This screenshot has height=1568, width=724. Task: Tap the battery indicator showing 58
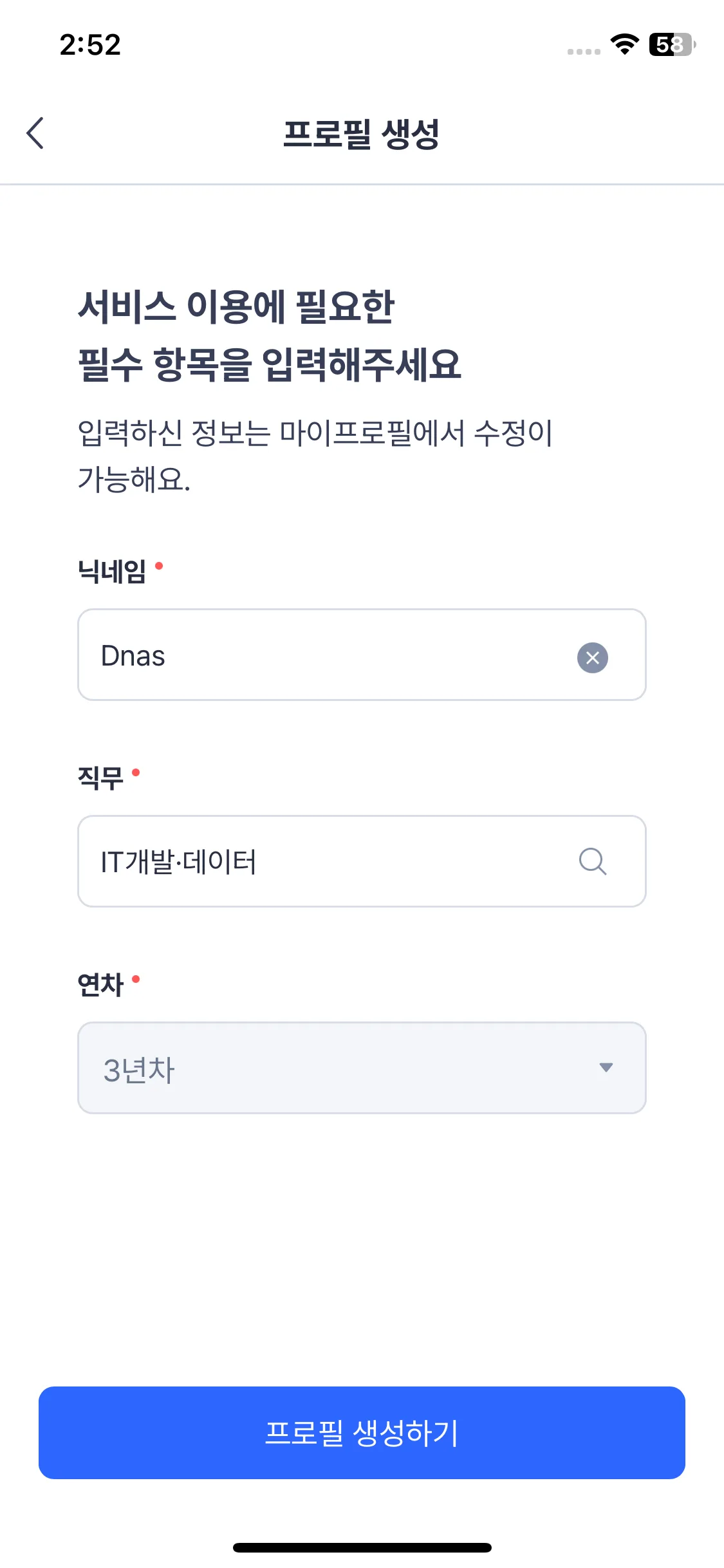tap(671, 44)
